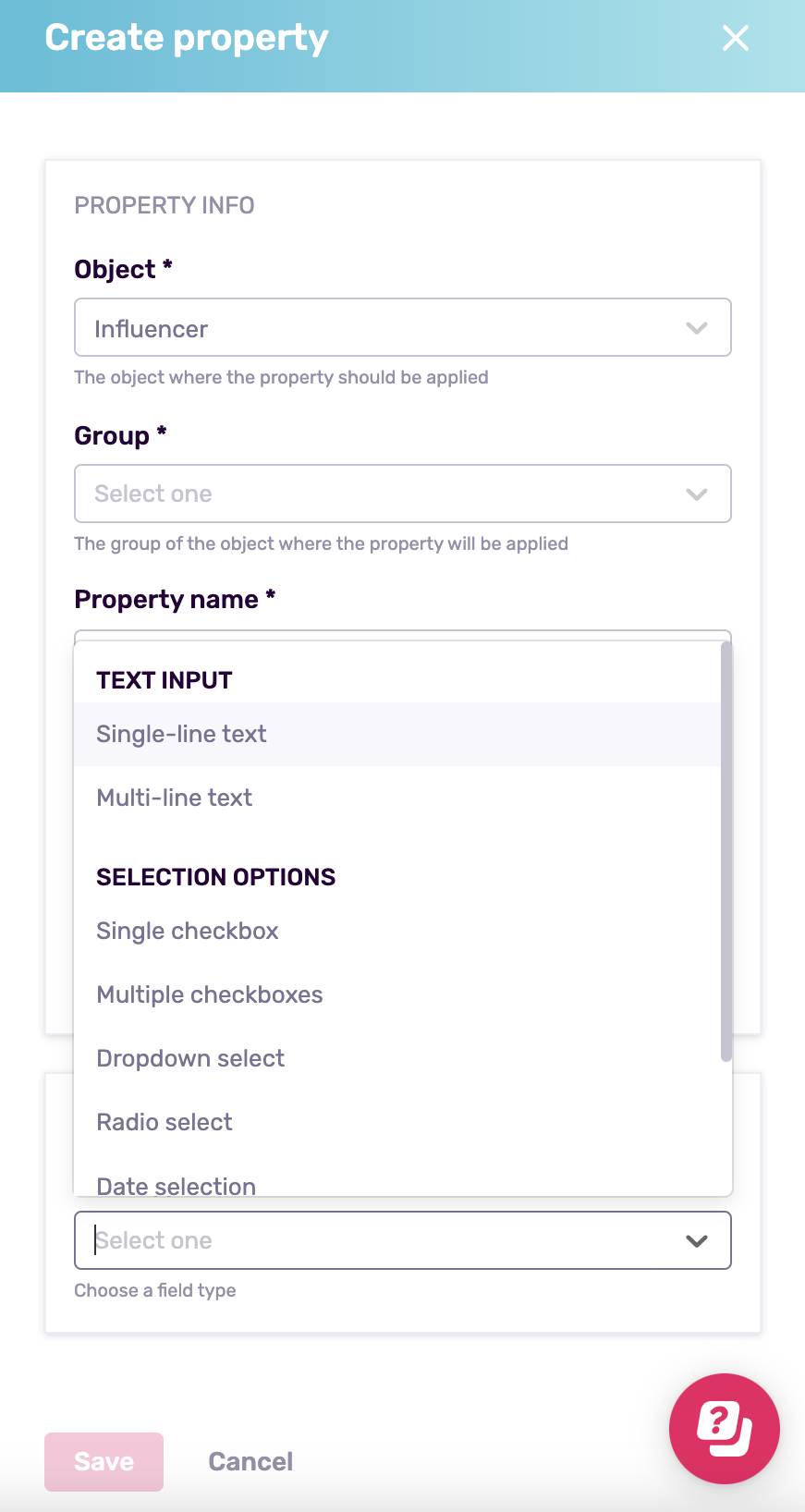Choose Single-line text as field type
The height and width of the screenshot is (1512, 805).
[181, 734]
